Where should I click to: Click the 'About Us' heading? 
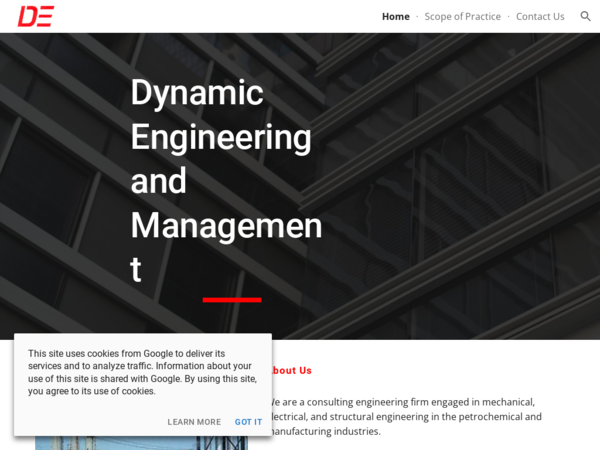coord(291,370)
